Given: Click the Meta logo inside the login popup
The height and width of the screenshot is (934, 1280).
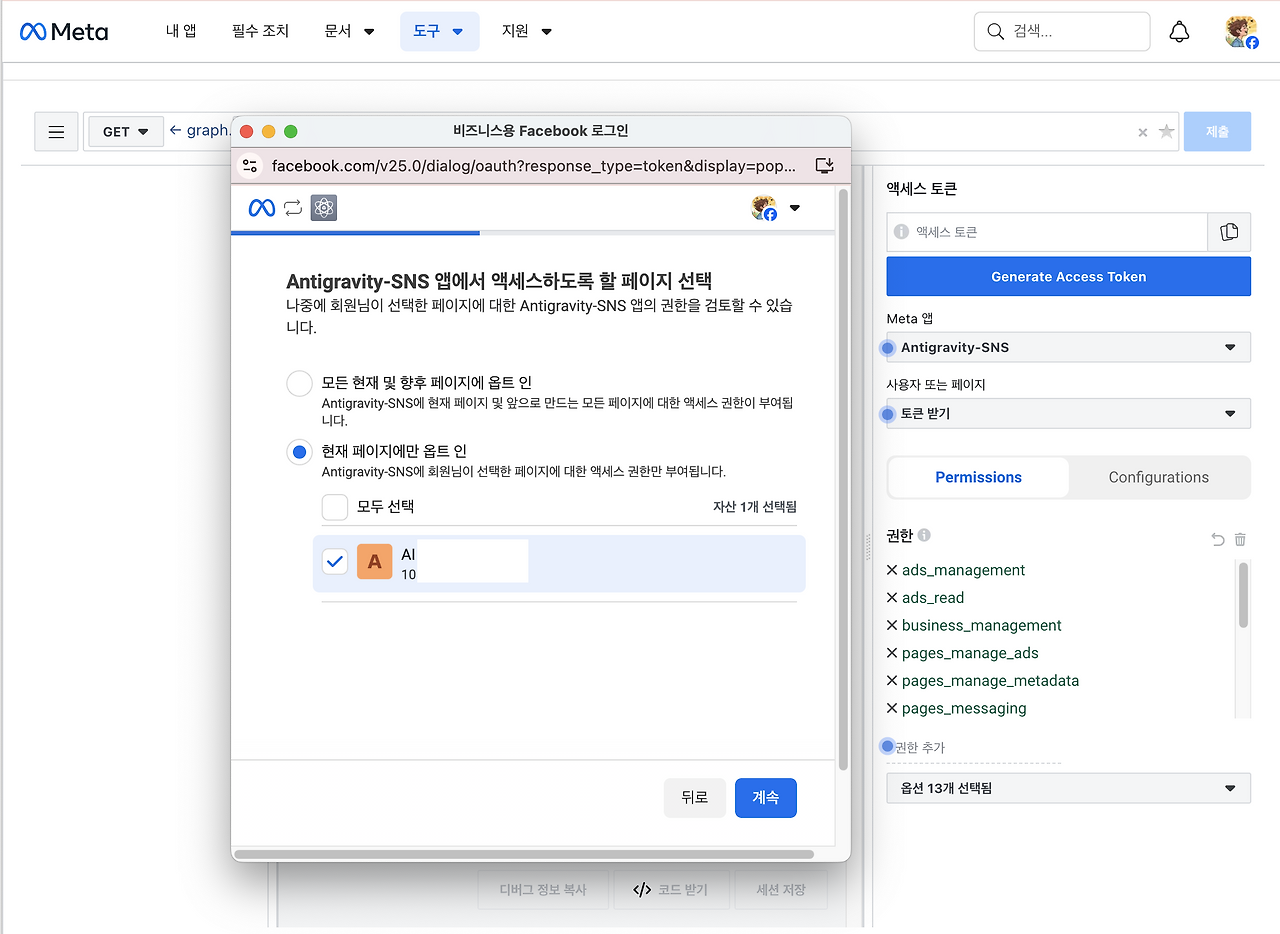Looking at the screenshot, I should [x=262, y=208].
